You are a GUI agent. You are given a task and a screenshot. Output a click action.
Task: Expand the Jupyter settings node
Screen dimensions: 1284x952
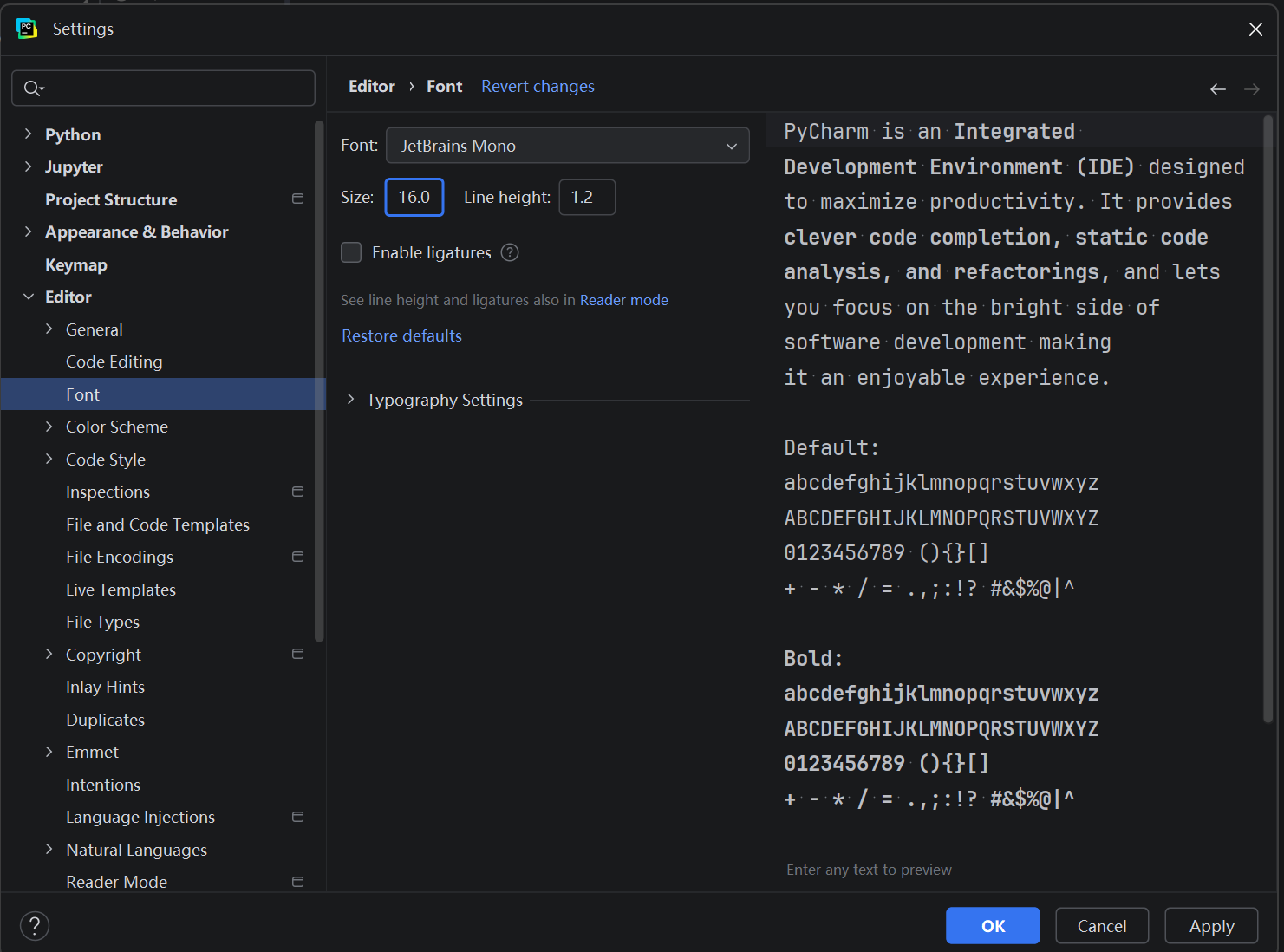(x=29, y=166)
